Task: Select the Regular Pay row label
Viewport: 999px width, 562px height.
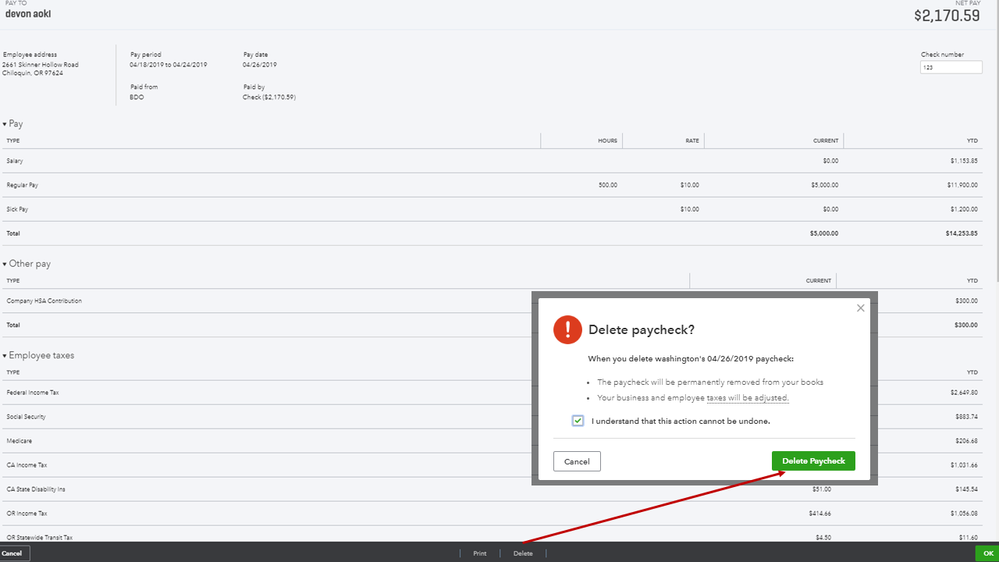Action: 22,185
